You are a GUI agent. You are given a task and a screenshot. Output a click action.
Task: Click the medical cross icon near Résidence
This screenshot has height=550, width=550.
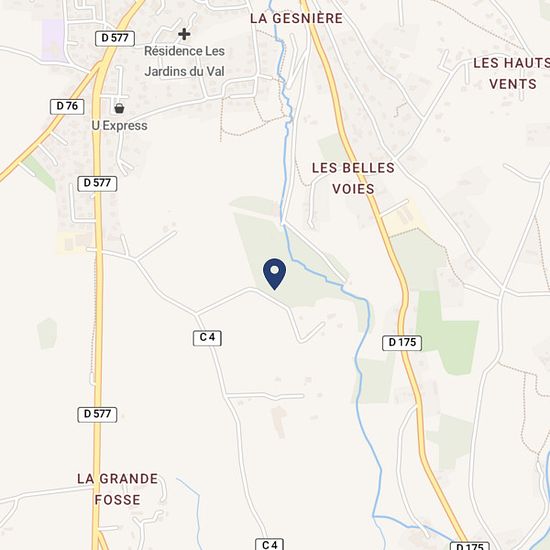[184, 34]
